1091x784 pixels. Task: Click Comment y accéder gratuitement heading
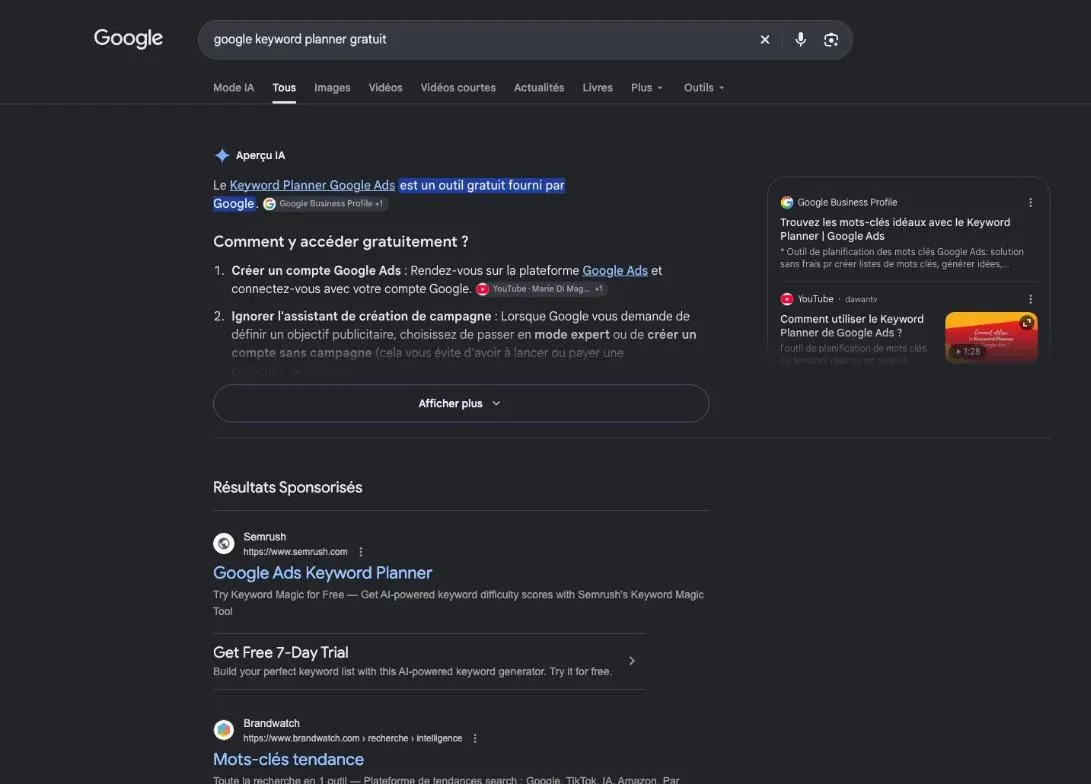(x=340, y=241)
